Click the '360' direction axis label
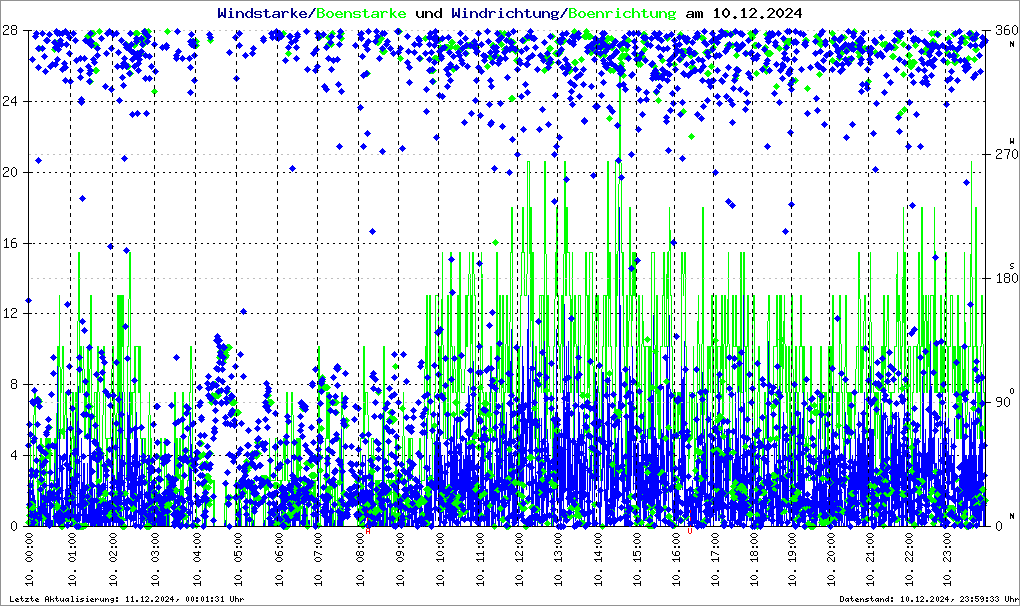 click(x=1007, y=31)
